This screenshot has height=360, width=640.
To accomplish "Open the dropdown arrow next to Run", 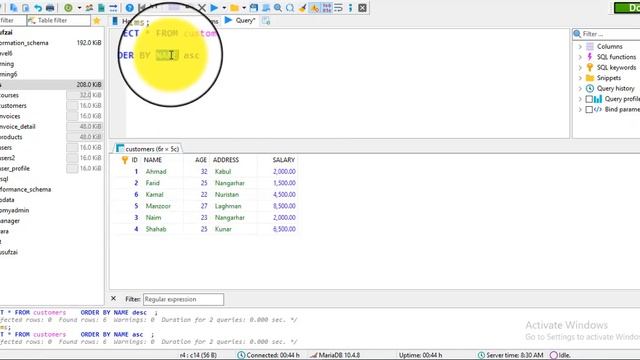I will tap(224, 8).
